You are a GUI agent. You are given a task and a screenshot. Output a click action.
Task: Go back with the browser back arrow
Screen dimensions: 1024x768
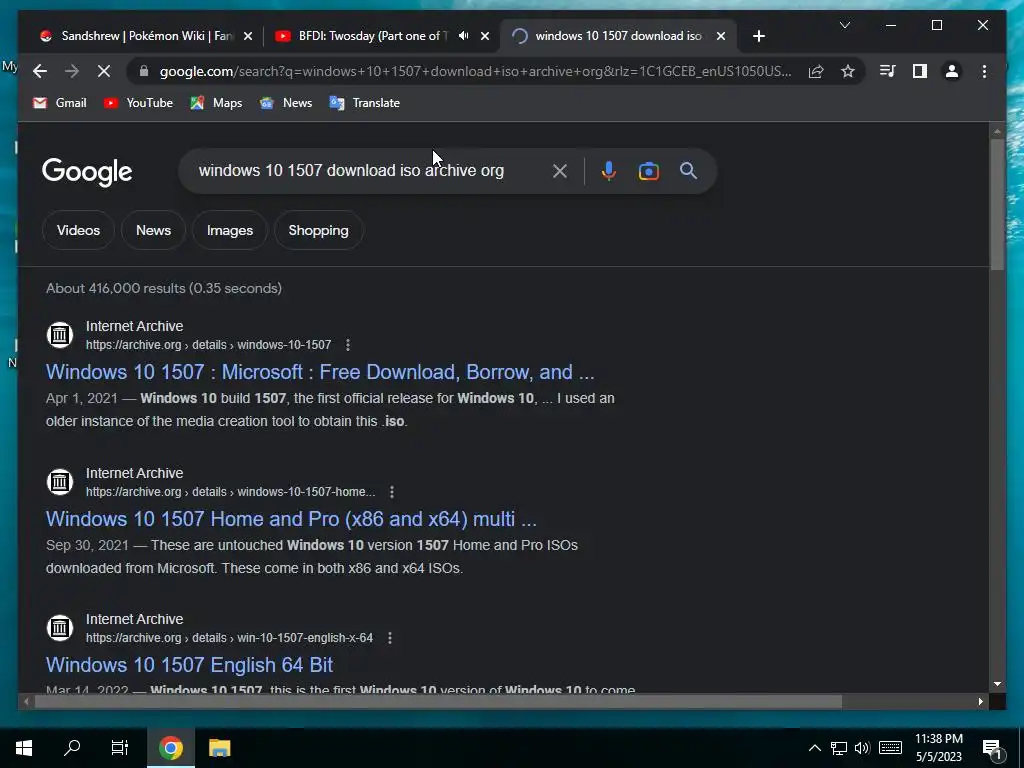pyautogui.click(x=40, y=71)
